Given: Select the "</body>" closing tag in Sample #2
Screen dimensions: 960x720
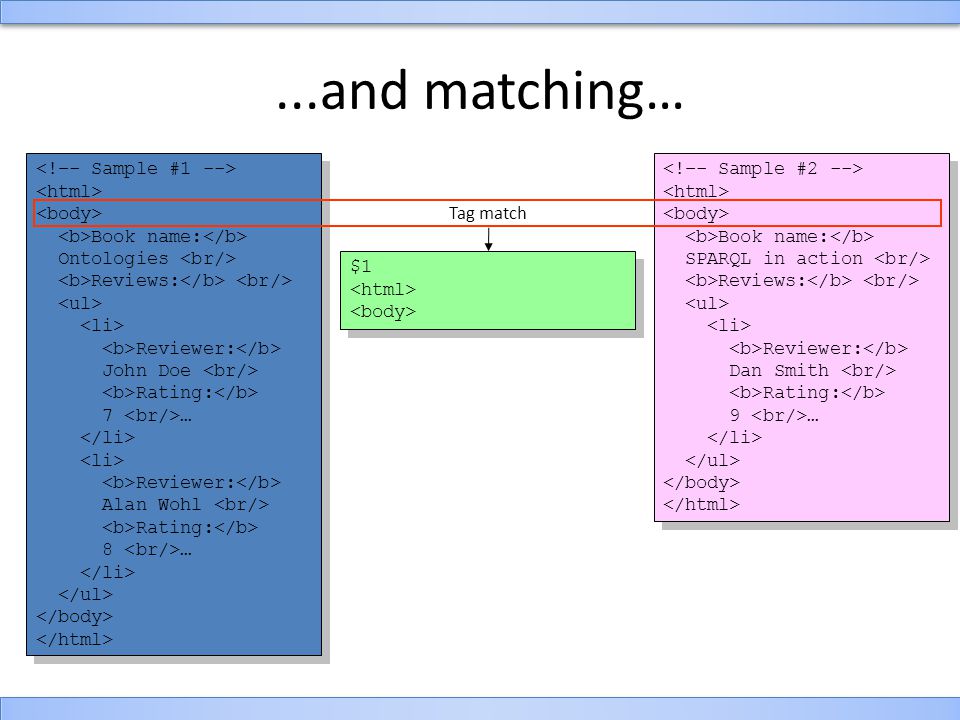Looking at the screenshot, I should click(x=701, y=482).
